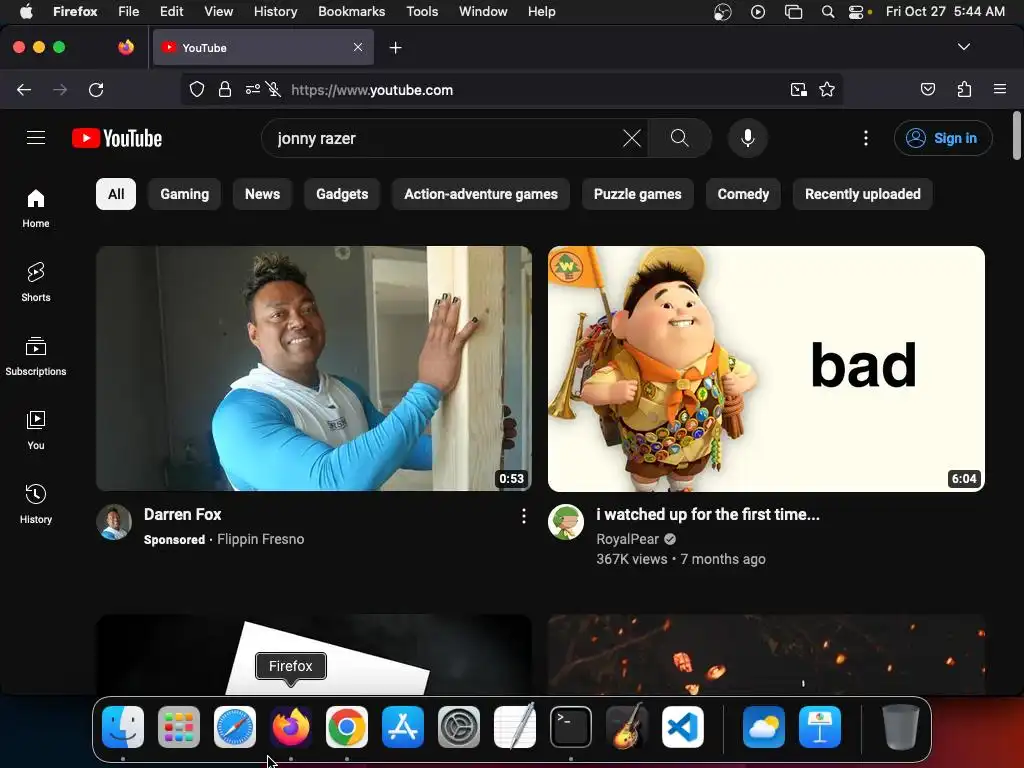Viewport: 1024px width, 768px height.
Task: Open Flippin Fresno channel link
Action: (261, 539)
